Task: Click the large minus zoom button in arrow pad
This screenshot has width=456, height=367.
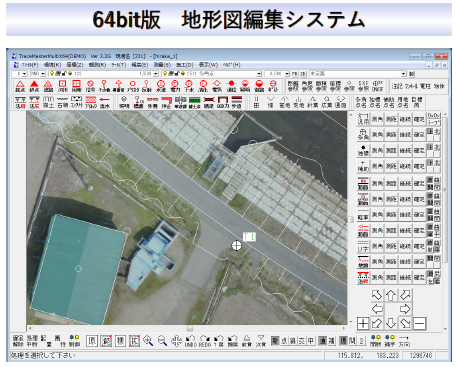Action: (x=420, y=323)
